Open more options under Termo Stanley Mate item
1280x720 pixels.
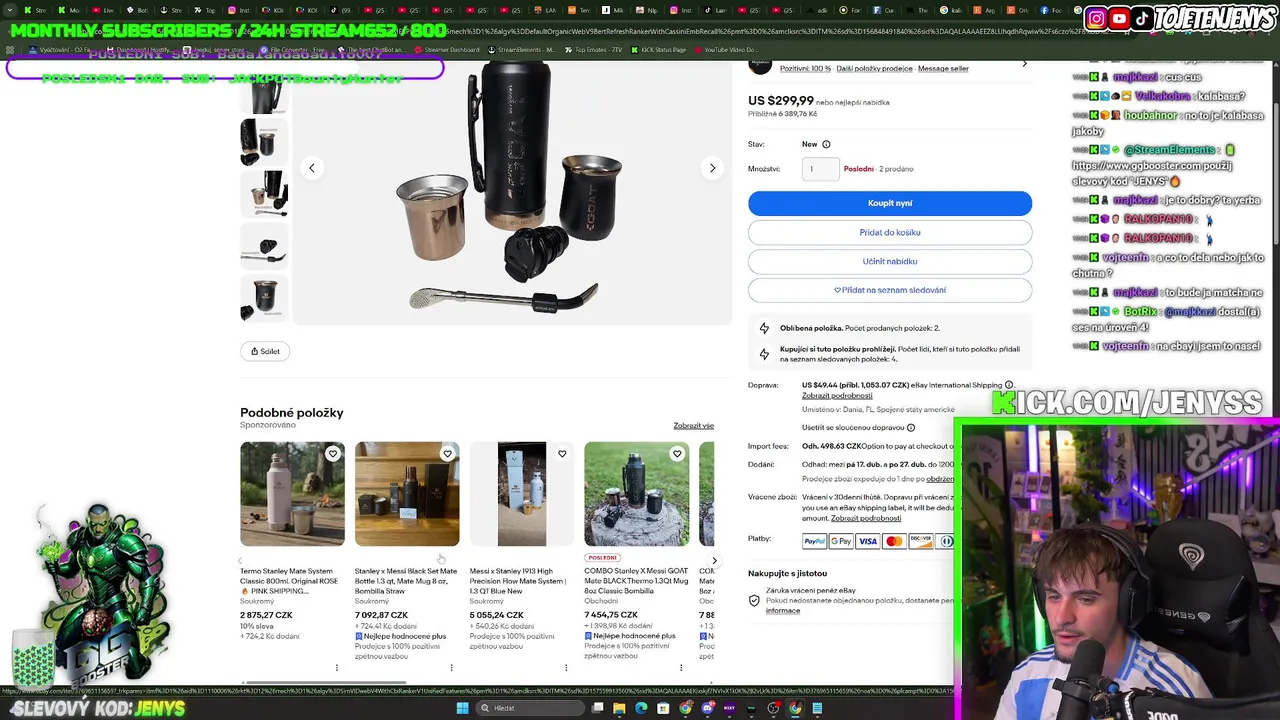tap(336, 667)
